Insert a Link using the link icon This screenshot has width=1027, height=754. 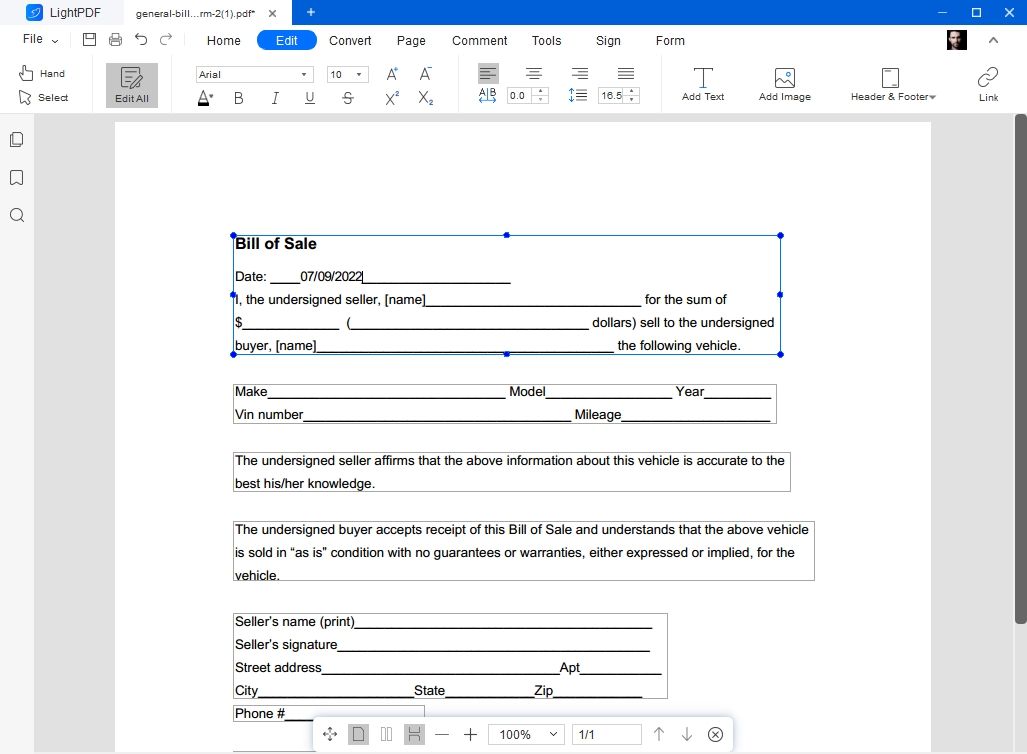tap(988, 84)
